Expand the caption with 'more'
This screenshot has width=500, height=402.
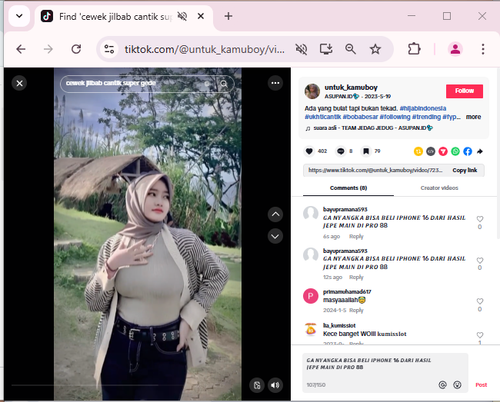[x=473, y=117]
